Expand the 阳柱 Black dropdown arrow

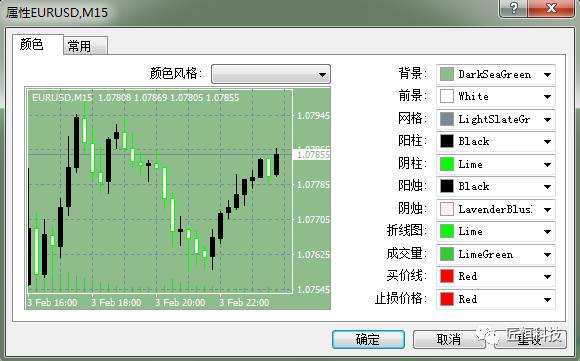547,142
